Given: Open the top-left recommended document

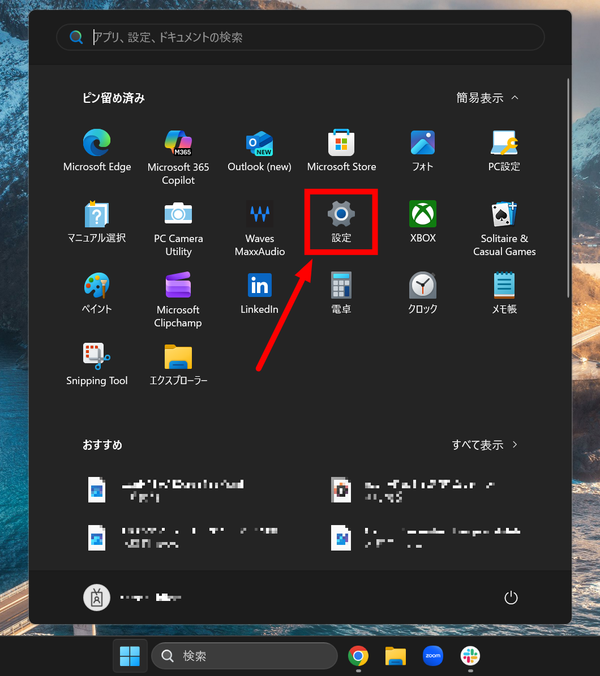Looking at the screenshot, I should [x=166, y=490].
